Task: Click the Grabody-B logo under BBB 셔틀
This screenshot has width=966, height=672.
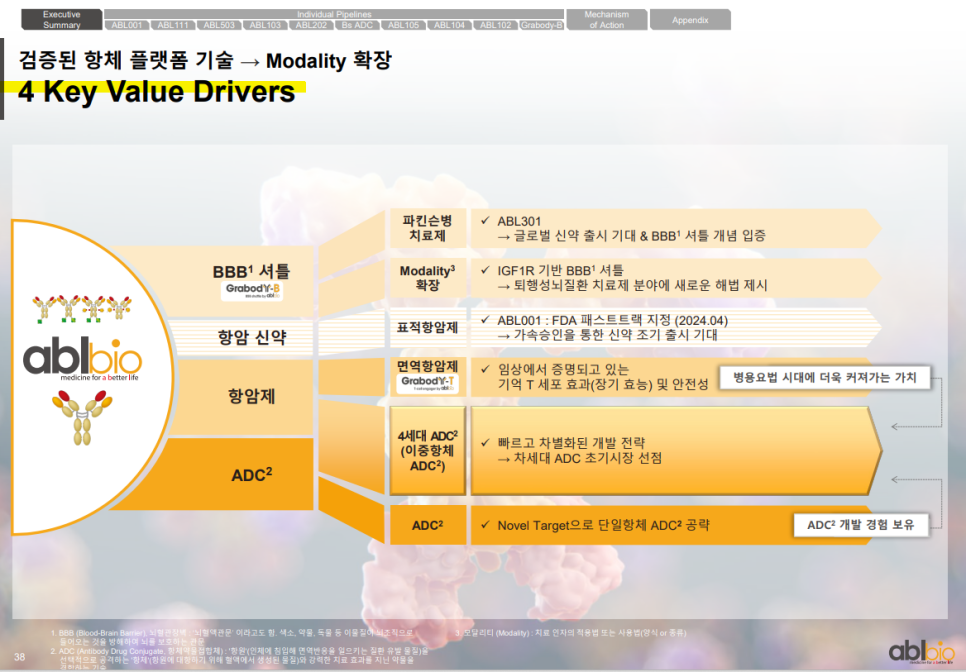Action: coord(252,291)
